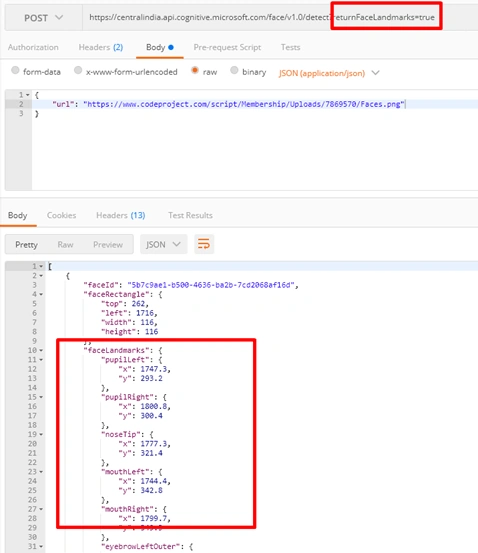This screenshot has height=553, width=478.
Task: Open the Pre-request Script tab
Action: click(x=227, y=47)
